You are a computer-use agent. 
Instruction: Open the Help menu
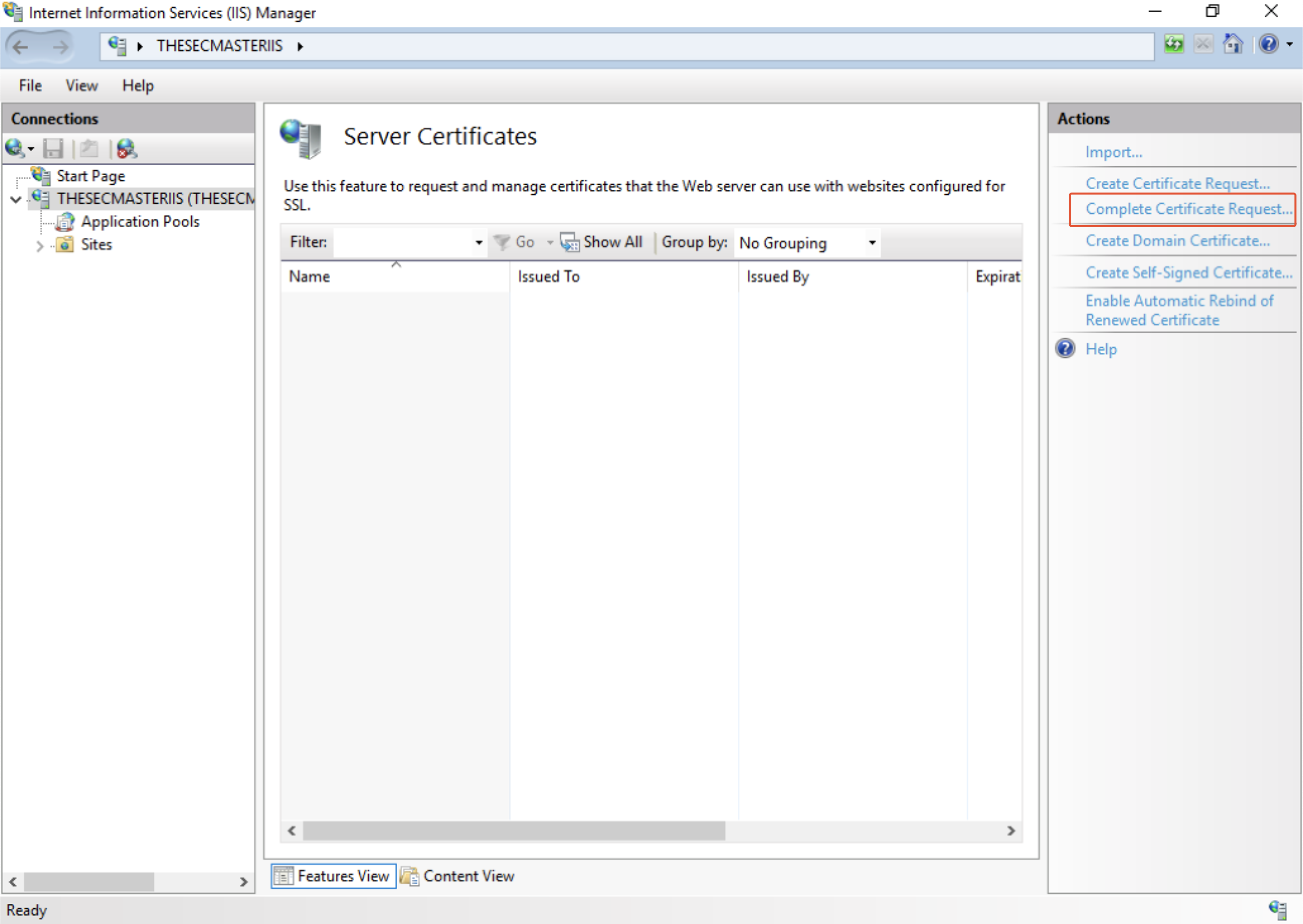coord(138,86)
